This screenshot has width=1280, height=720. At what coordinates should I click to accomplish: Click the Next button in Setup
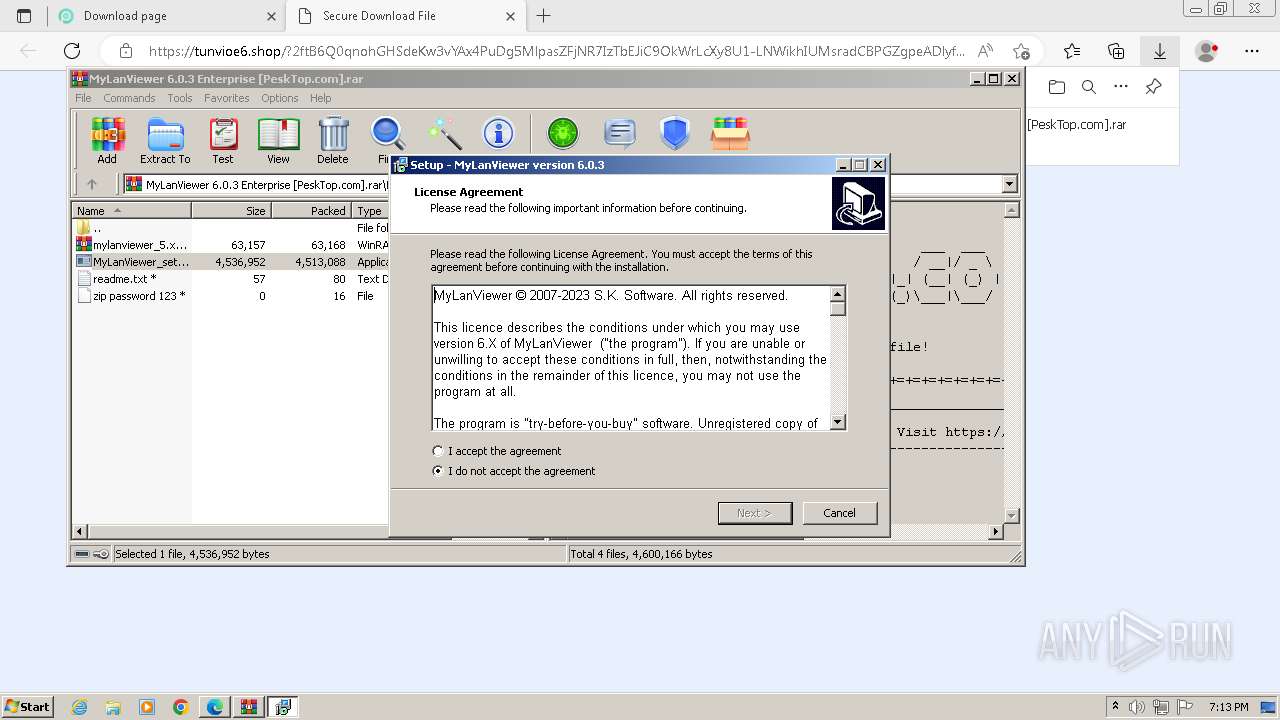(x=755, y=513)
